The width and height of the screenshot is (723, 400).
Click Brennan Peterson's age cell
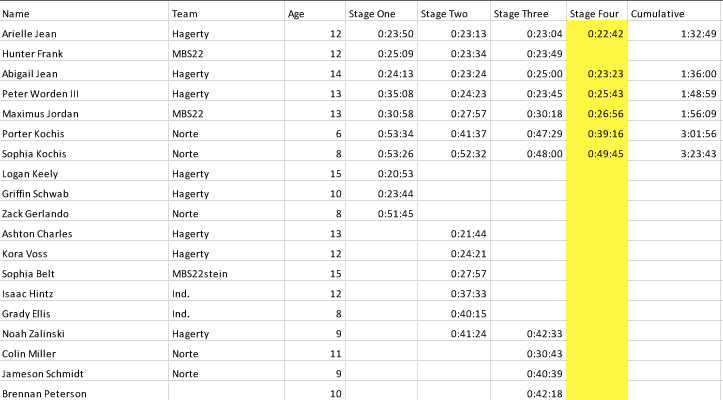[335, 394]
